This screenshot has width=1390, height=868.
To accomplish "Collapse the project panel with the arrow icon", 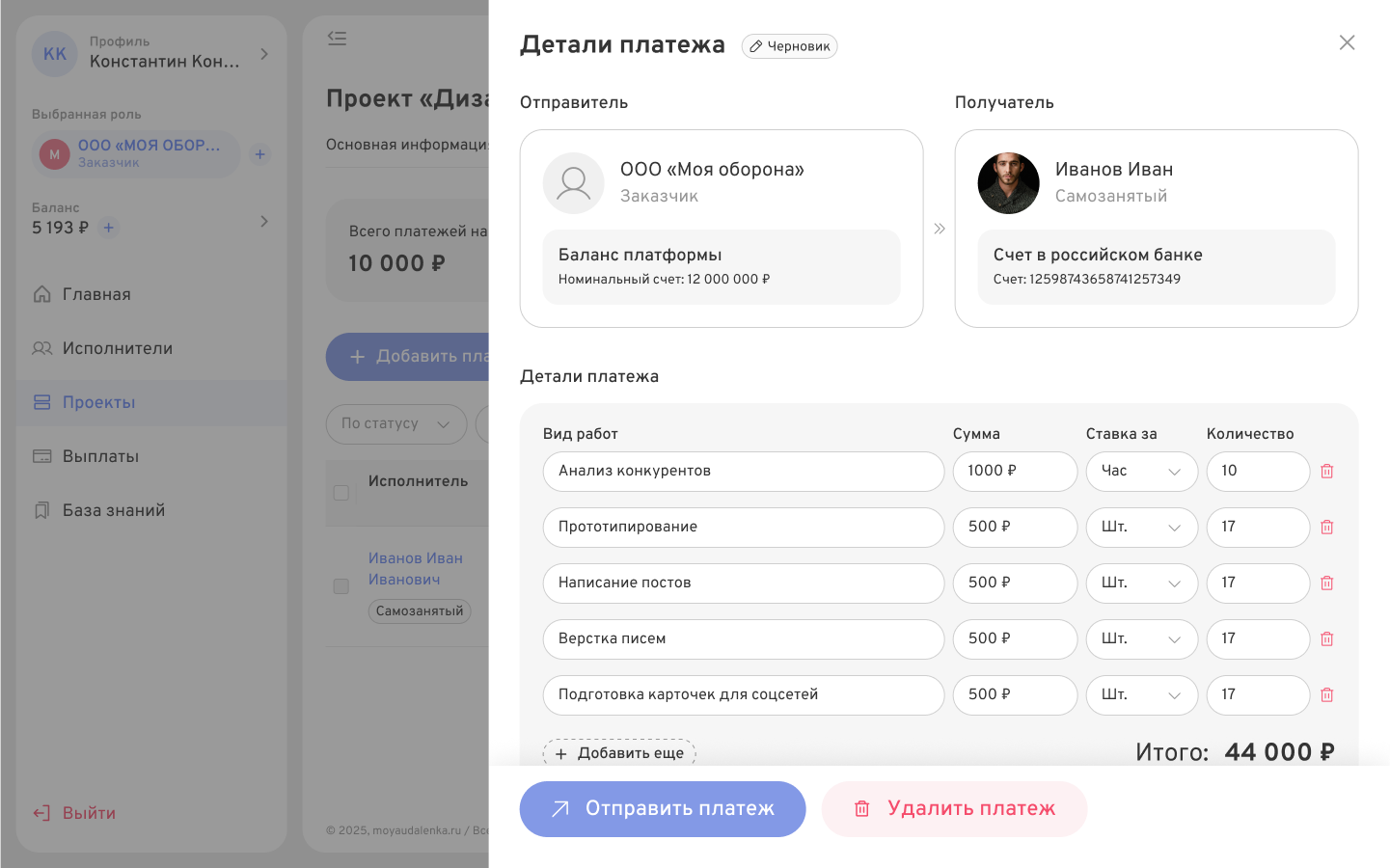I will 337,38.
